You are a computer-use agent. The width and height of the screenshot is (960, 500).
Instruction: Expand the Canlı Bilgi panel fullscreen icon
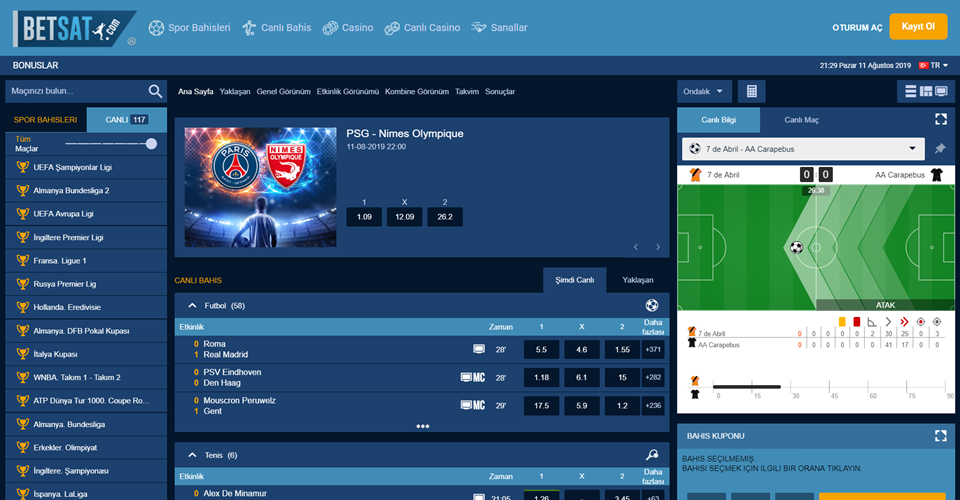[941, 119]
